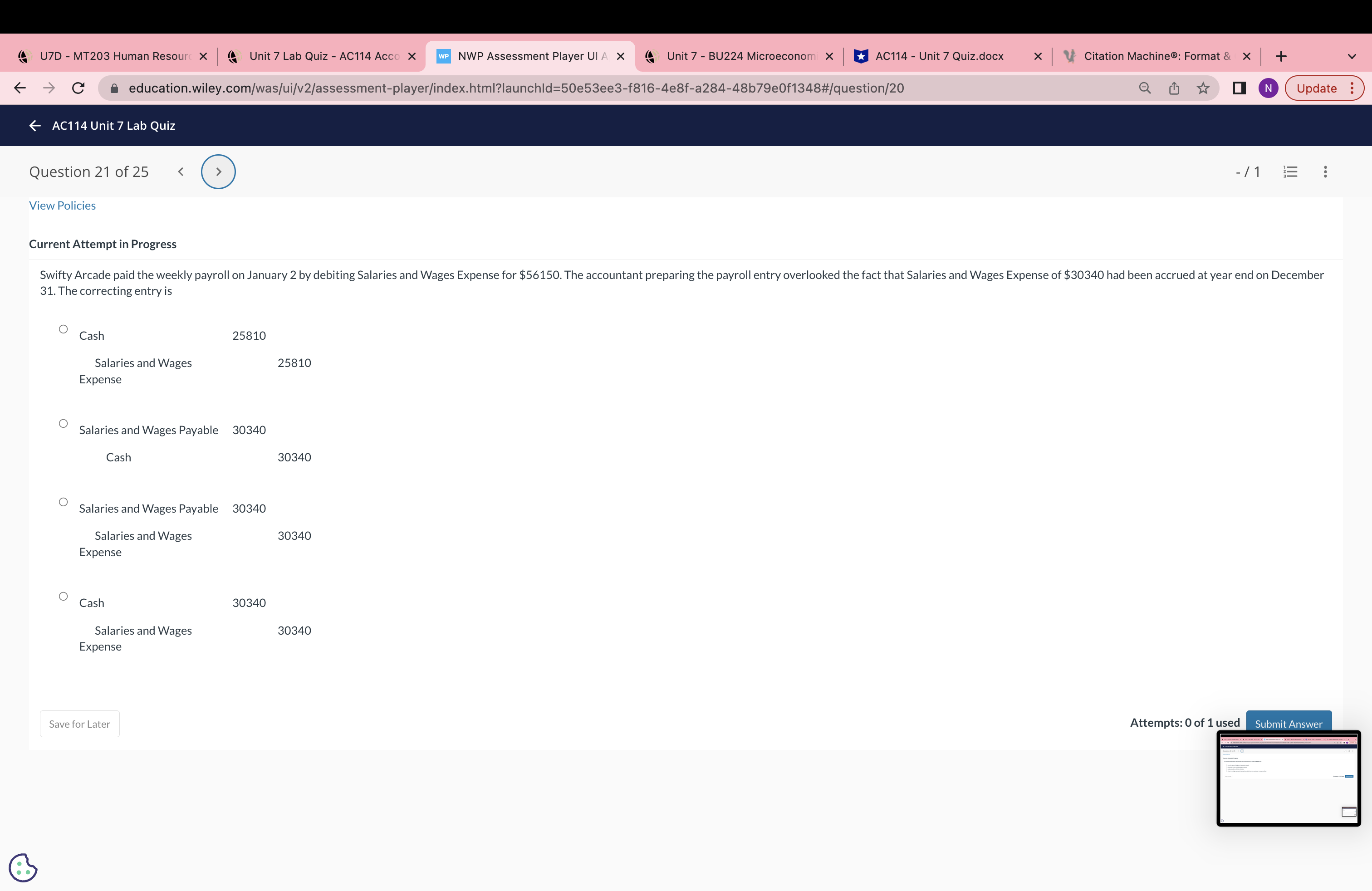Click the bookmark star icon
This screenshot has height=891, width=1372.
pos(1203,88)
